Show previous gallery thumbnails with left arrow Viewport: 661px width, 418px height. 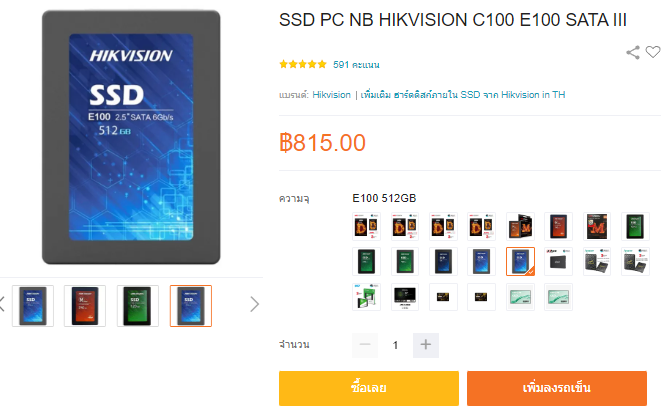(x=2, y=304)
